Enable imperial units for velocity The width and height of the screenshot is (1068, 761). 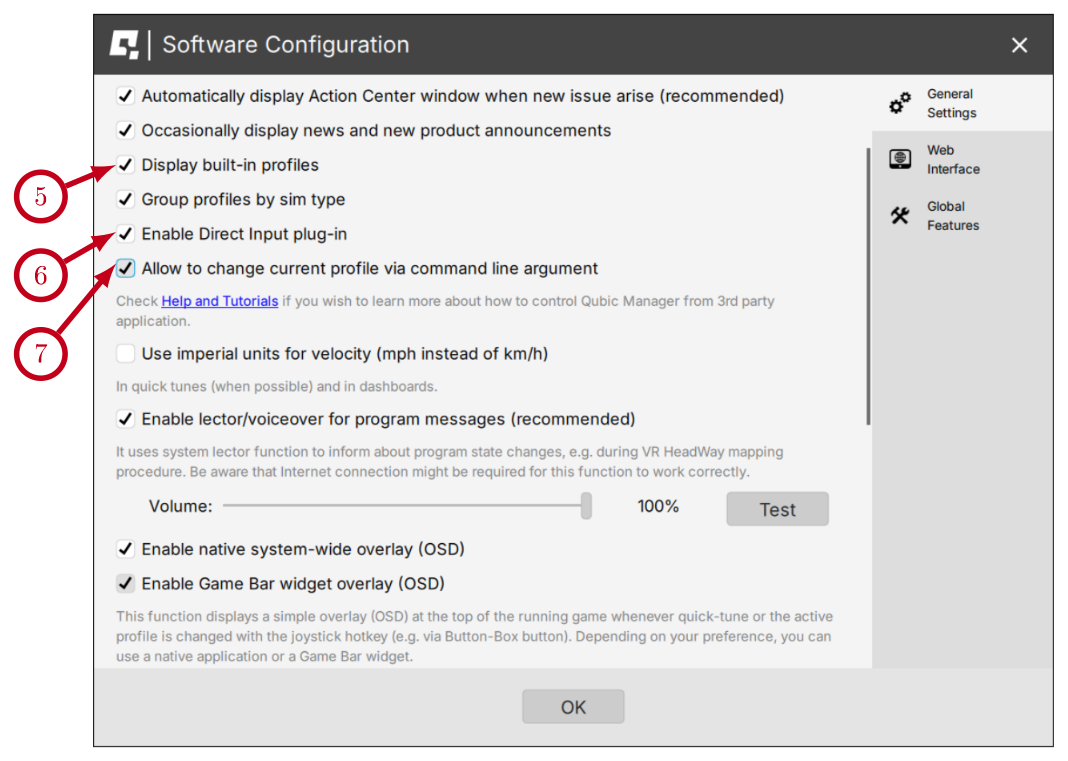pyautogui.click(x=126, y=353)
